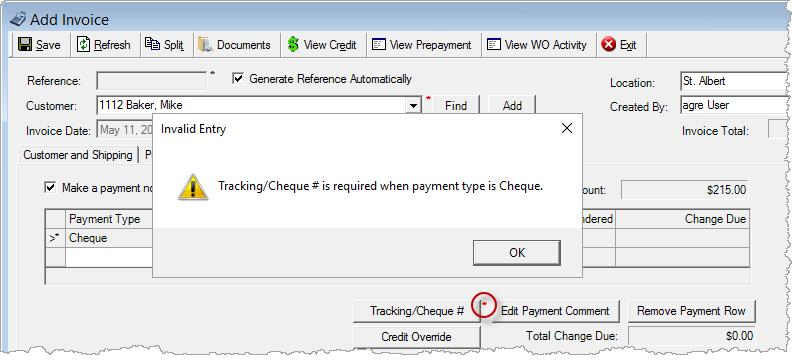Toggle the Make a payment now checkbox
Screen dimensions: 792x362
[x=51, y=188]
